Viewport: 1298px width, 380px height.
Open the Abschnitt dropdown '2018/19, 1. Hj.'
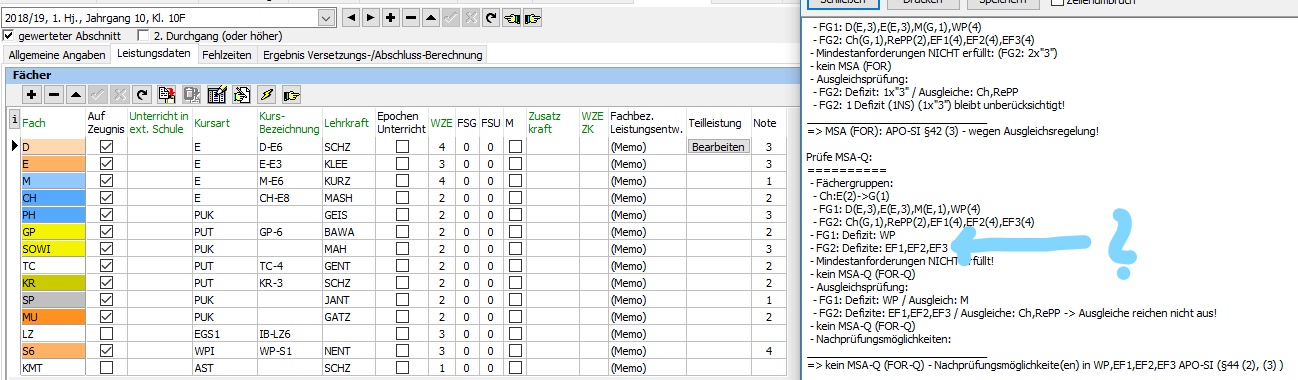(327, 18)
